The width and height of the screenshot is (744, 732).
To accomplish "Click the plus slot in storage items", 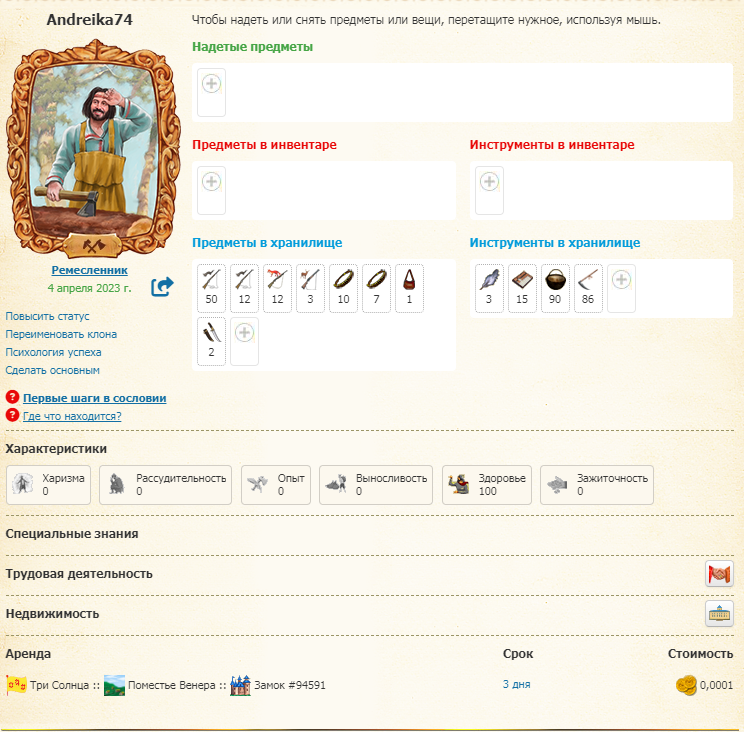I will tap(244, 341).
